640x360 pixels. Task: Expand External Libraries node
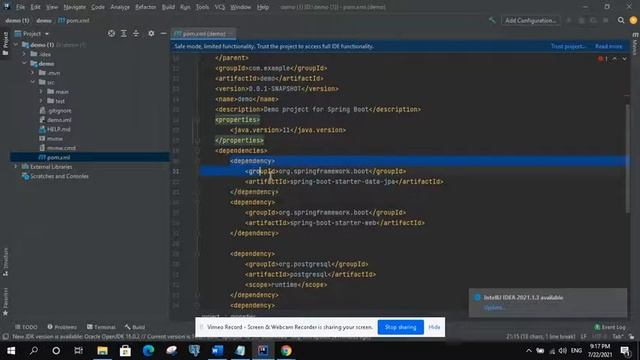tap(16, 167)
